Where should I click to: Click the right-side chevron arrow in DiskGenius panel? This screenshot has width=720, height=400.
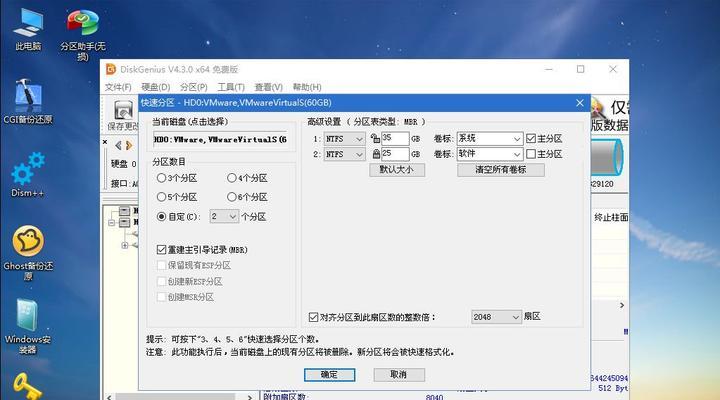622,305
